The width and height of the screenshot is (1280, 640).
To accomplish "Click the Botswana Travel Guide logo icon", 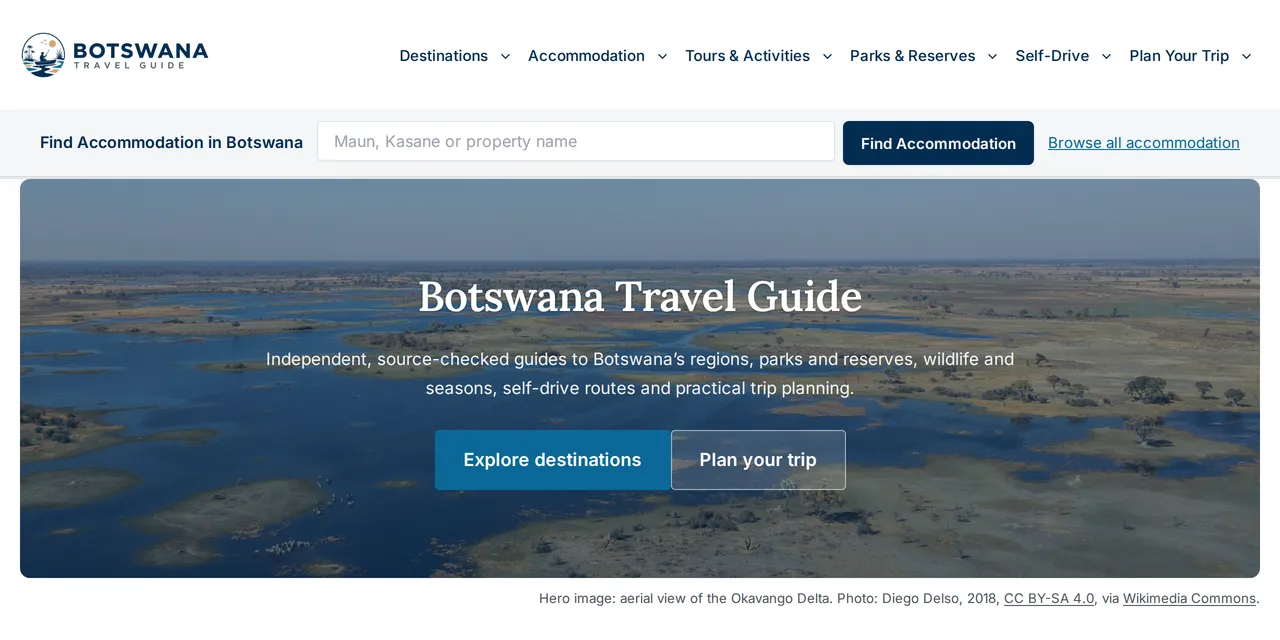I will pyautogui.click(x=43, y=55).
